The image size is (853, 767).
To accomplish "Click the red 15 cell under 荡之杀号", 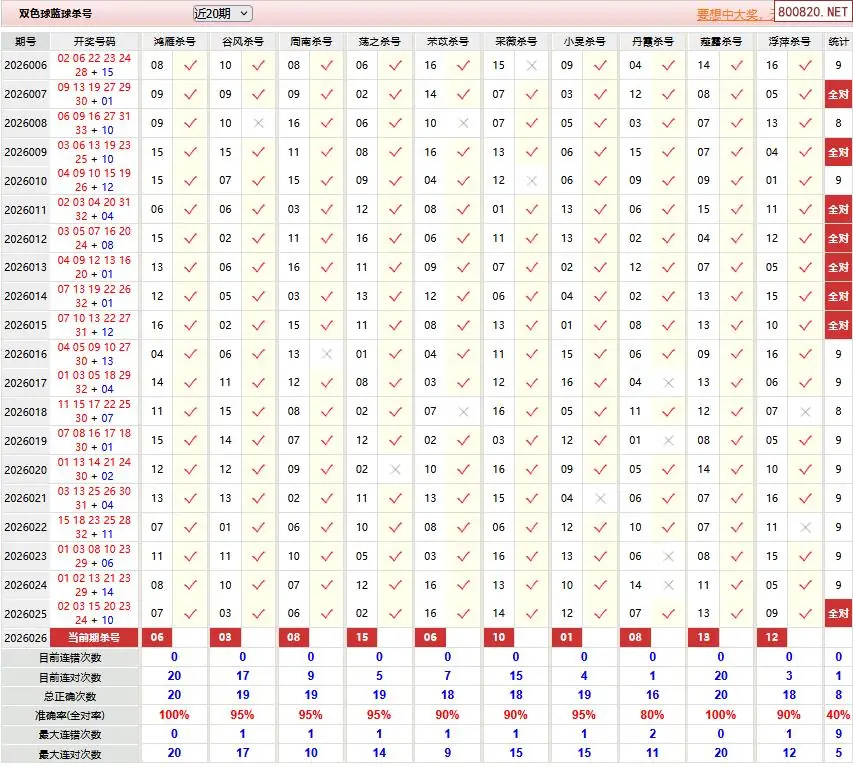I will pos(362,638).
